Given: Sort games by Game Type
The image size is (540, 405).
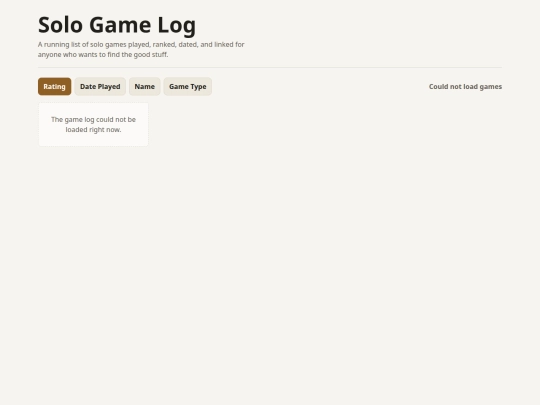Looking at the screenshot, I should (x=187, y=86).
